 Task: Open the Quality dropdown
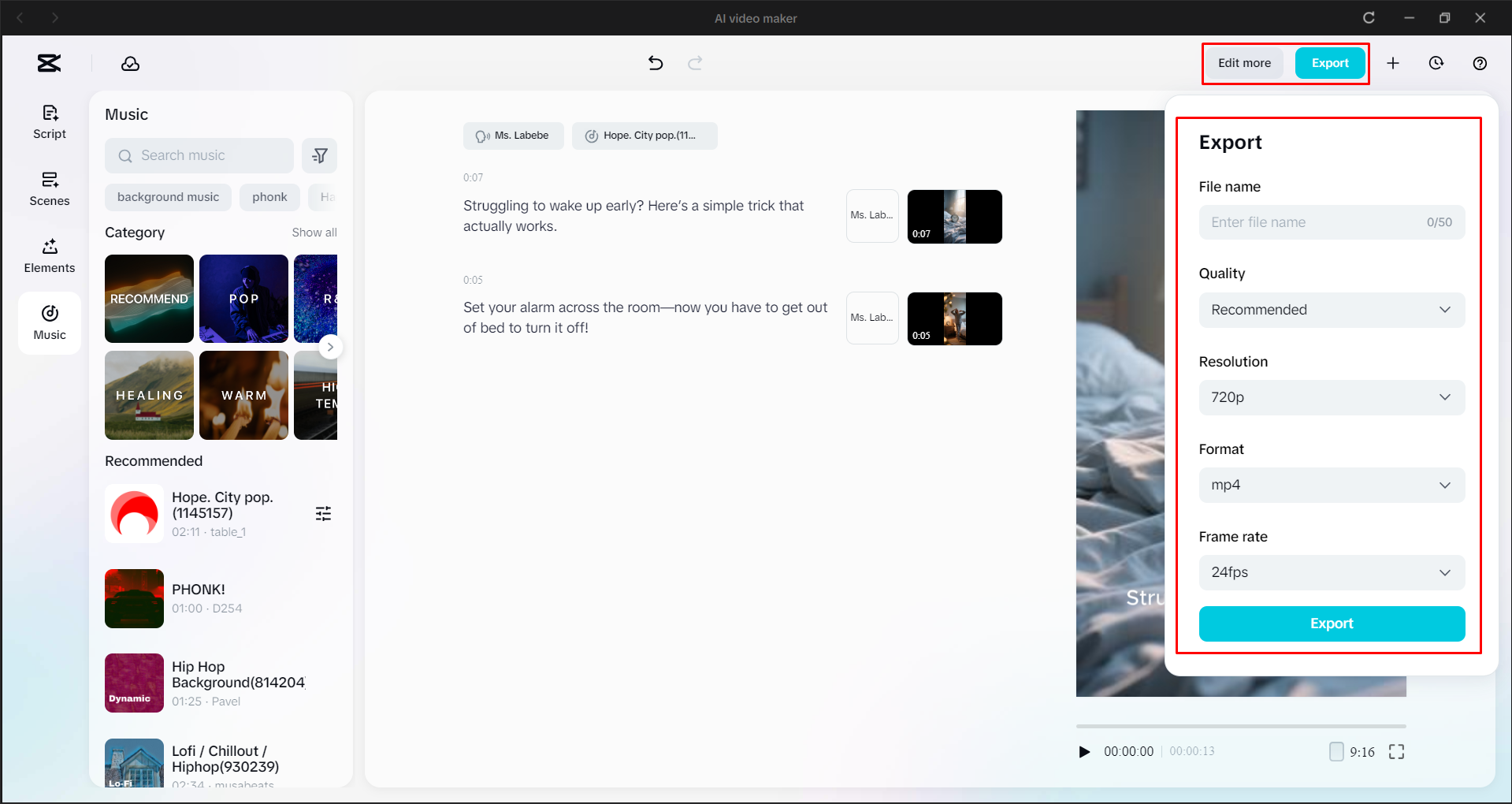[x=1331, y=310]
